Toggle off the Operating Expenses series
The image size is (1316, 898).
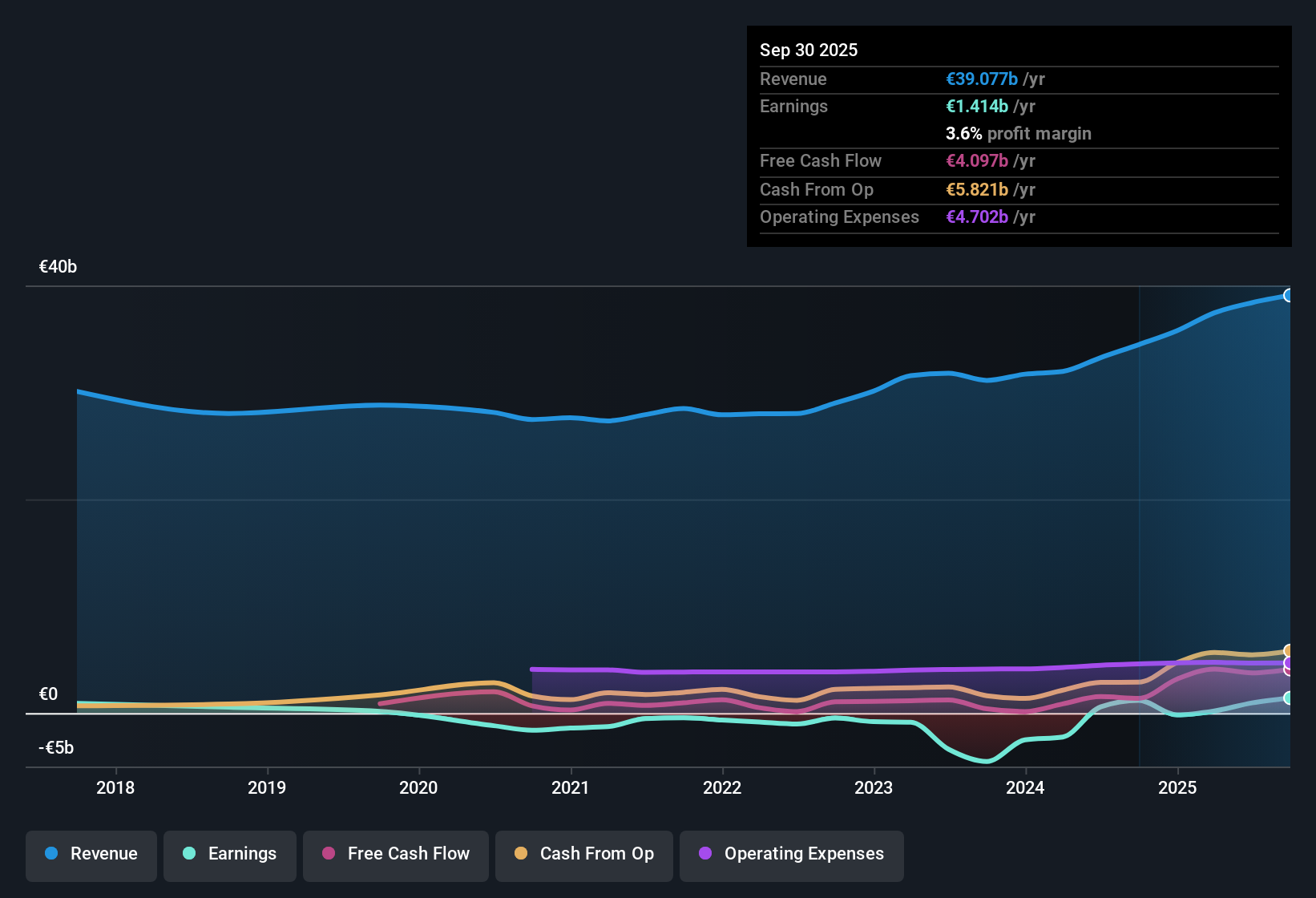(x=792, y=854)
